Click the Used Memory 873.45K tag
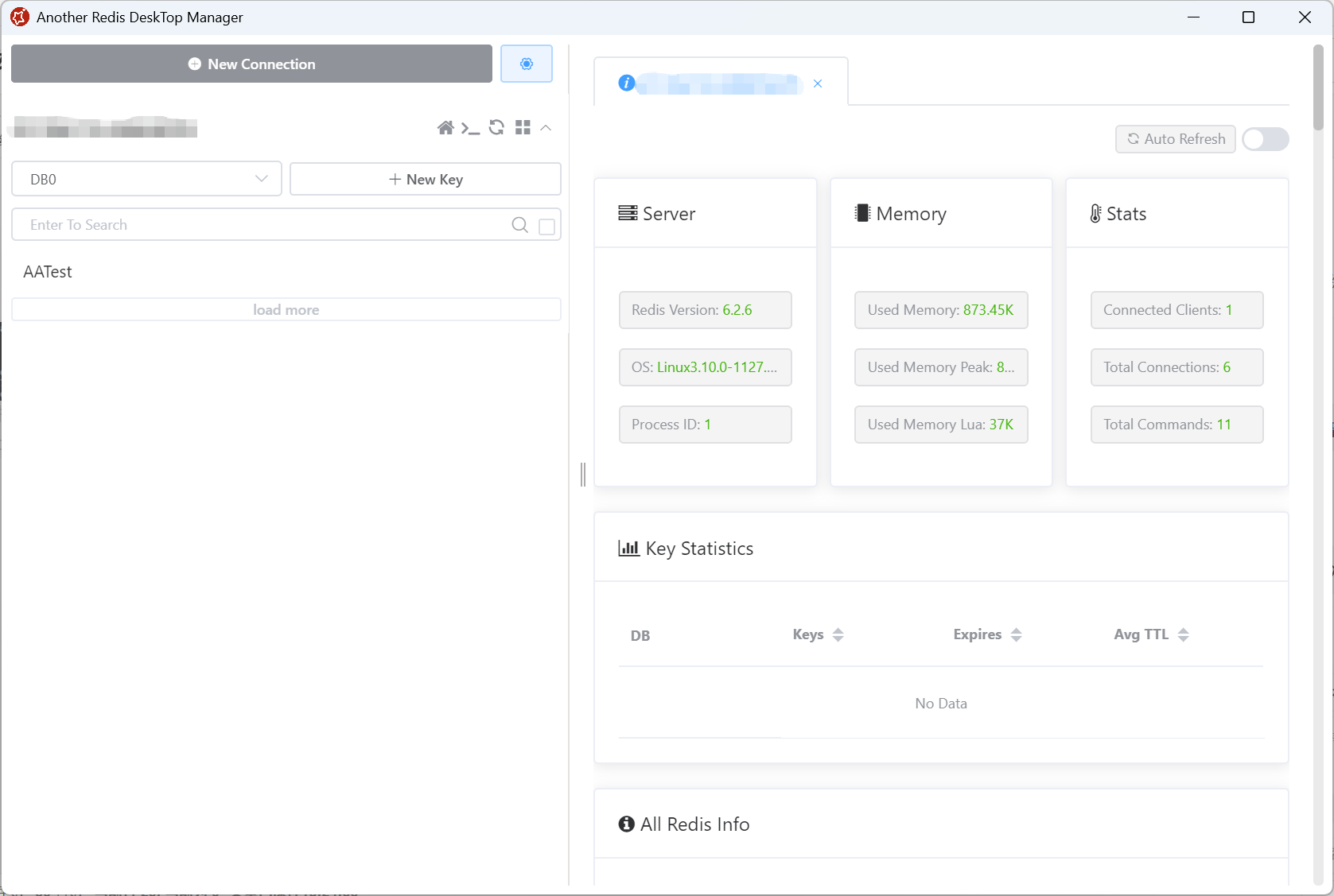 pos(941,310)
